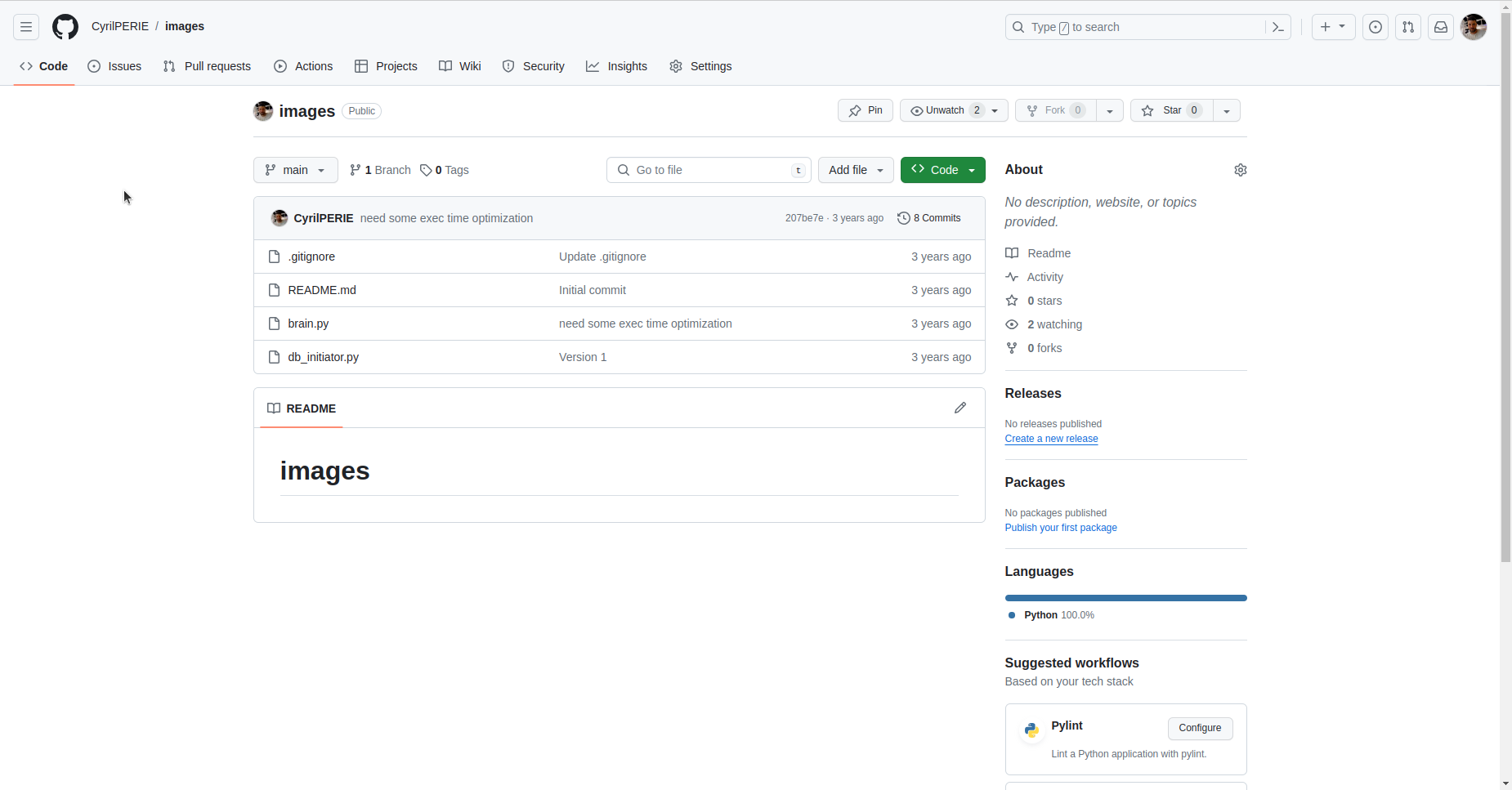Click the pull requests icon in header
Screen dimensions: 1512x790
point(1408,27)
